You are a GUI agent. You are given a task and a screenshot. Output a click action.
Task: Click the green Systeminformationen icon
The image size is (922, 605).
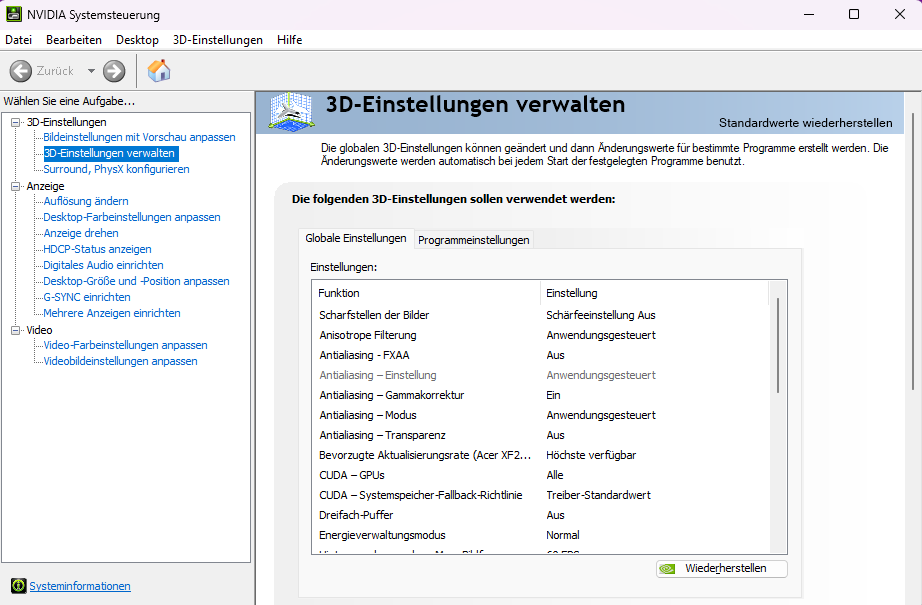pos(18,586)
